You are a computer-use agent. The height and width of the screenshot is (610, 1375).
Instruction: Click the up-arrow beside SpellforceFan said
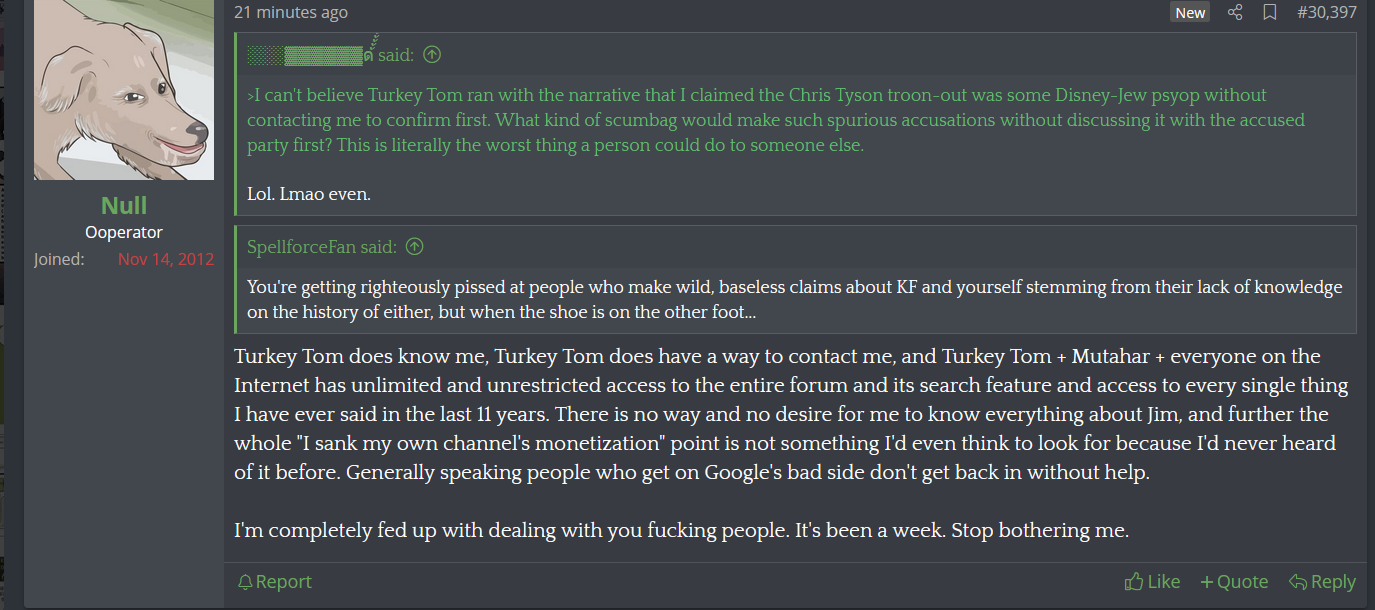(x=414, y=246)
